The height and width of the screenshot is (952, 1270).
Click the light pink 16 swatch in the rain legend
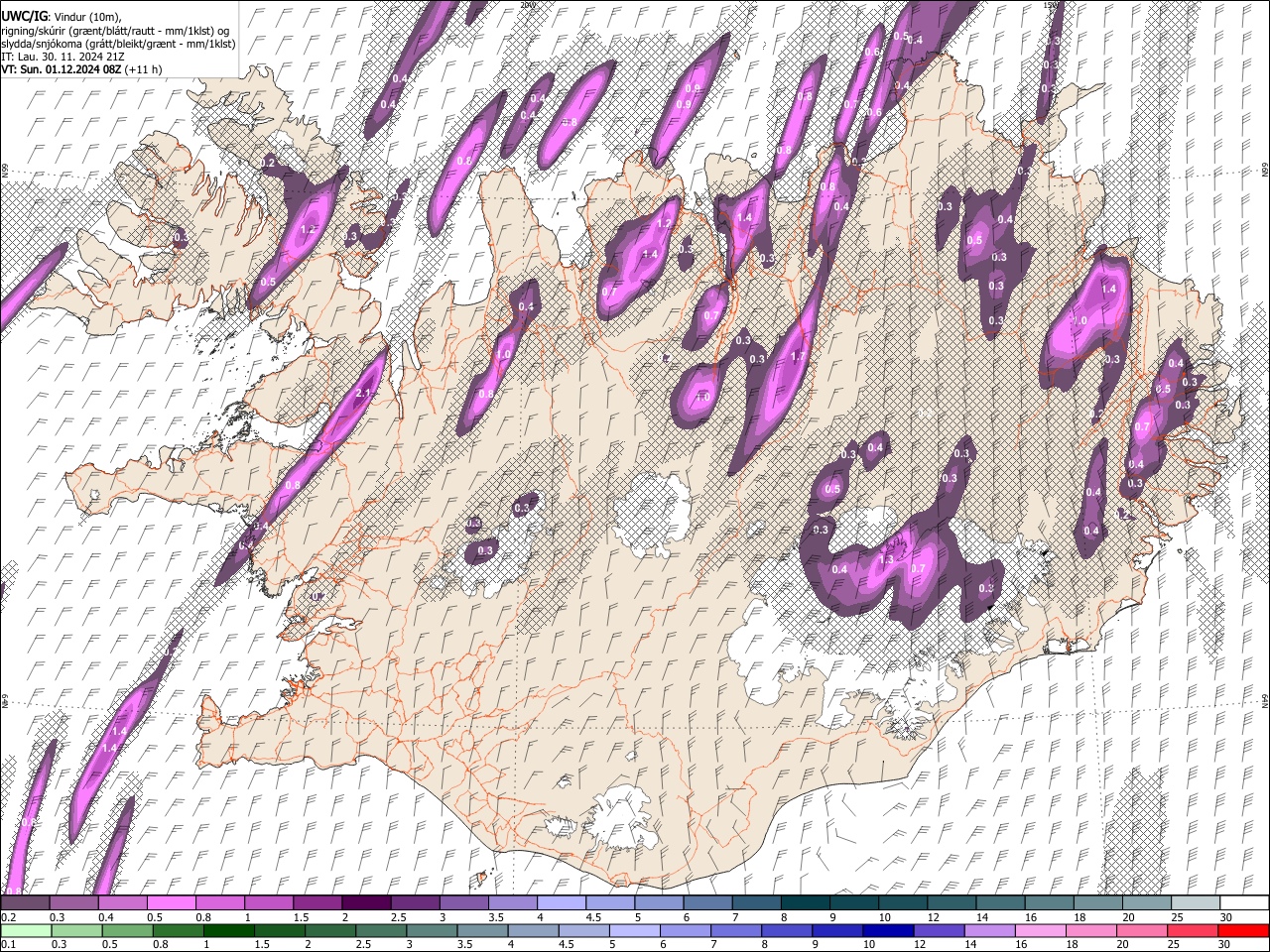click(x=1041, y=930)
